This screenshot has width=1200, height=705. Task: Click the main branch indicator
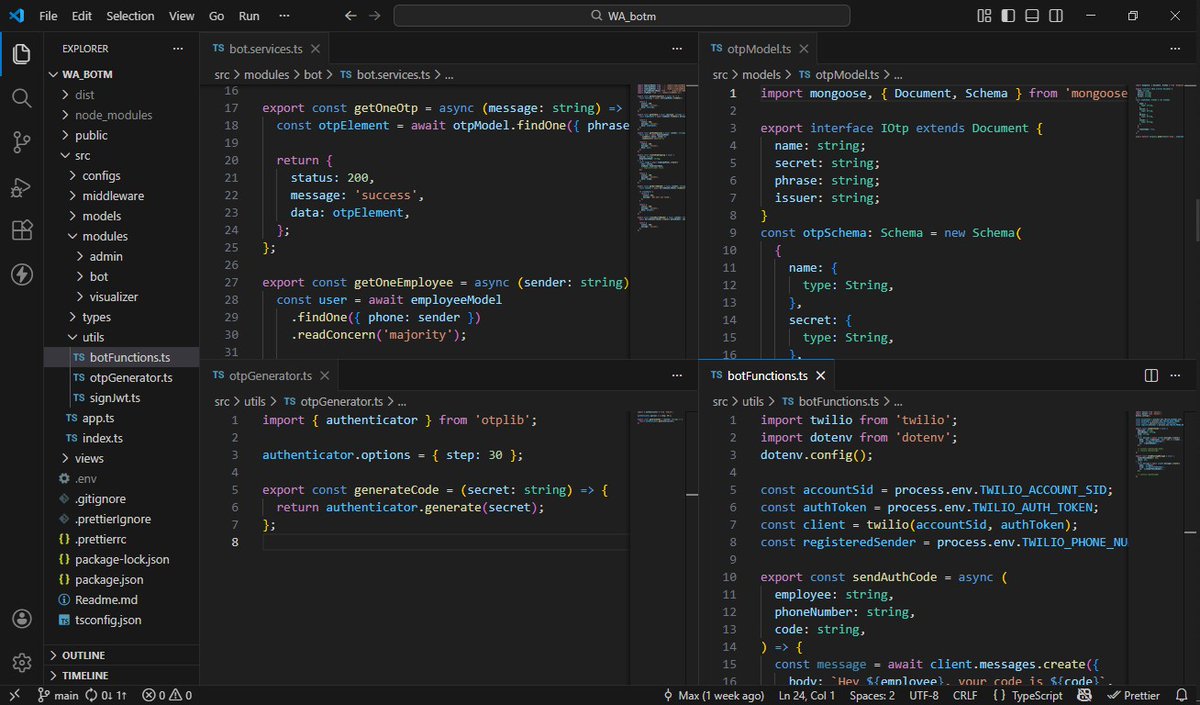click(58, 695)
